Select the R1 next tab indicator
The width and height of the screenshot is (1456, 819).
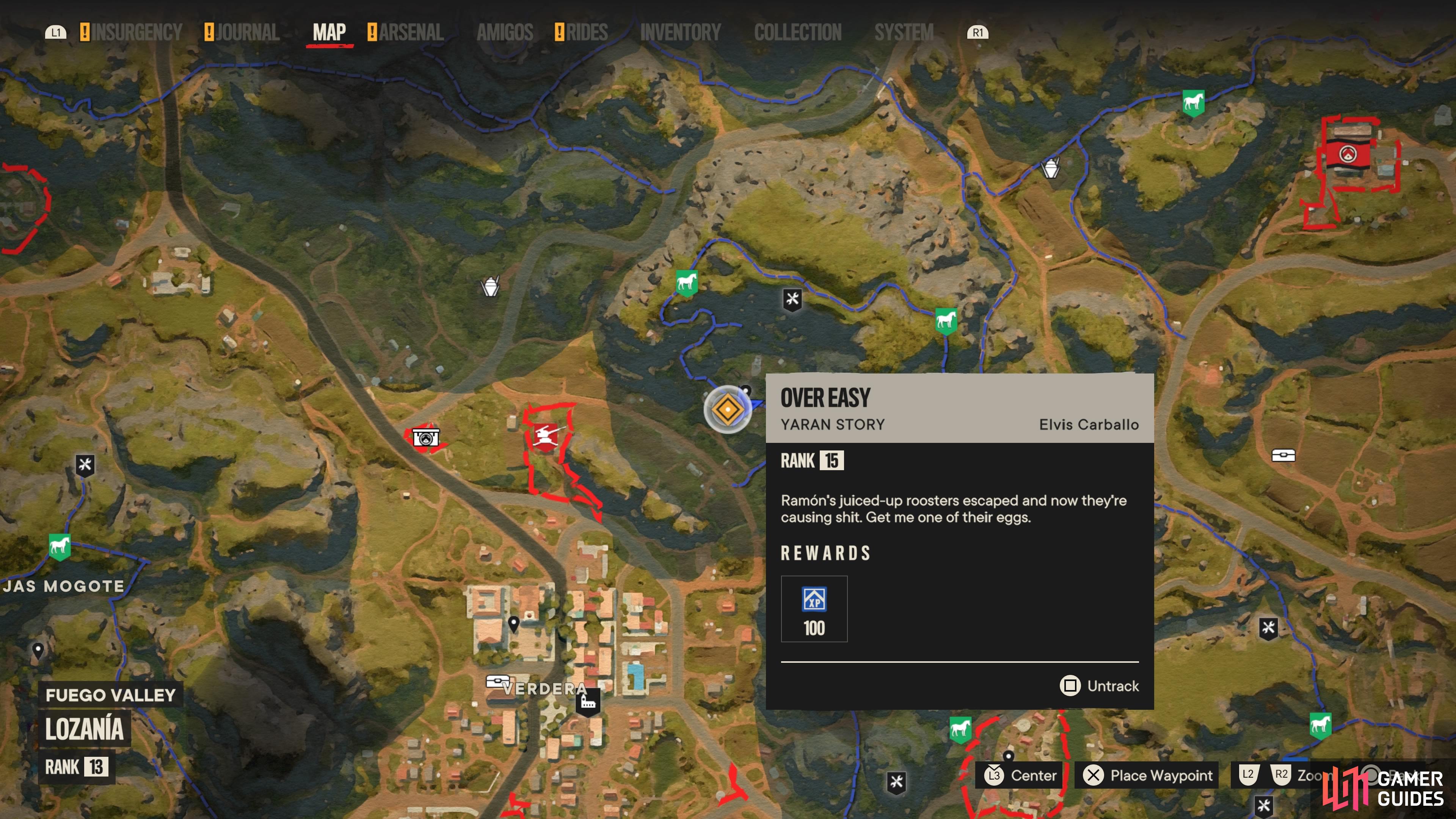point(978,33)
